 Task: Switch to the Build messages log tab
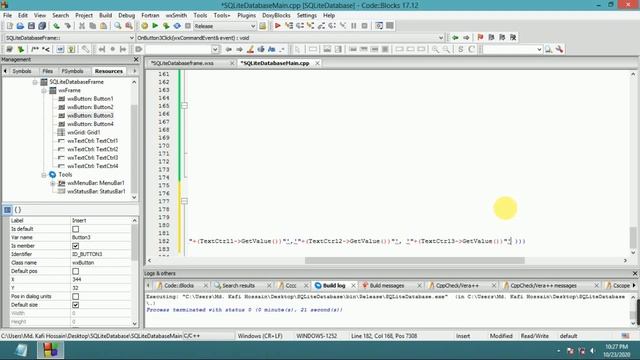click(387, 285)
